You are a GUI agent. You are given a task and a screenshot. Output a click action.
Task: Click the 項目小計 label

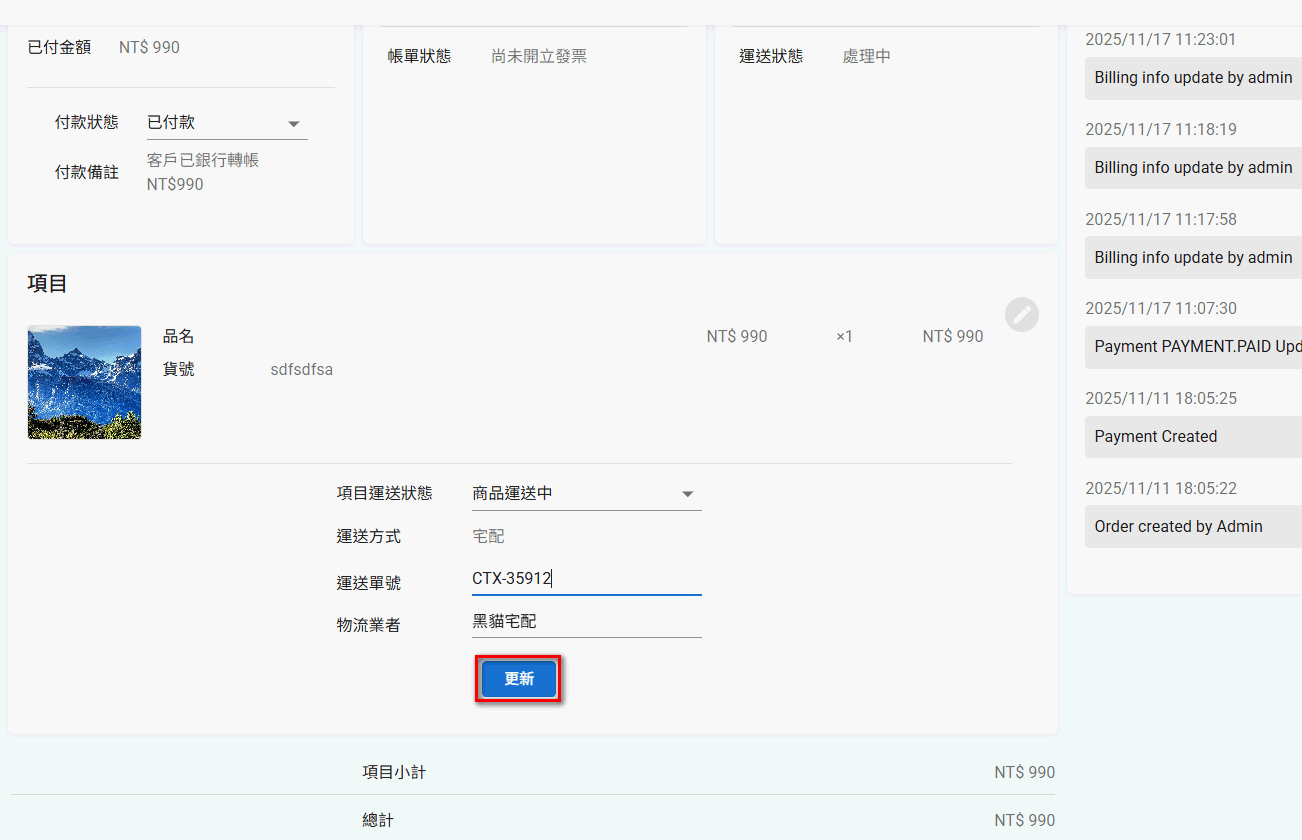[394, 773]
